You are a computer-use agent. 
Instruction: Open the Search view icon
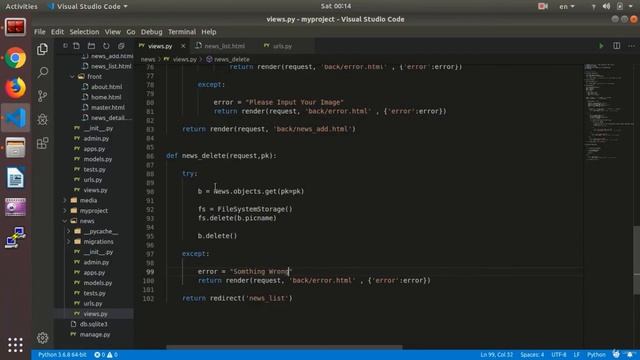coord(42,73)
